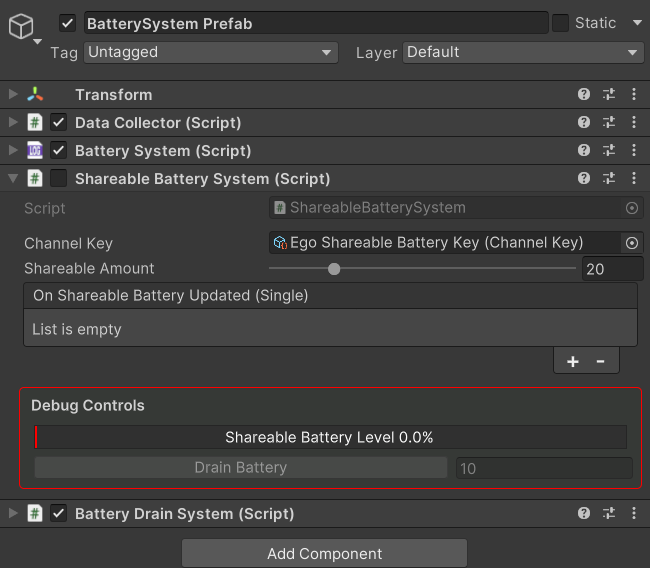Click the List is empty text
This screenshot has height=568, width=650.
click(77, 330)
